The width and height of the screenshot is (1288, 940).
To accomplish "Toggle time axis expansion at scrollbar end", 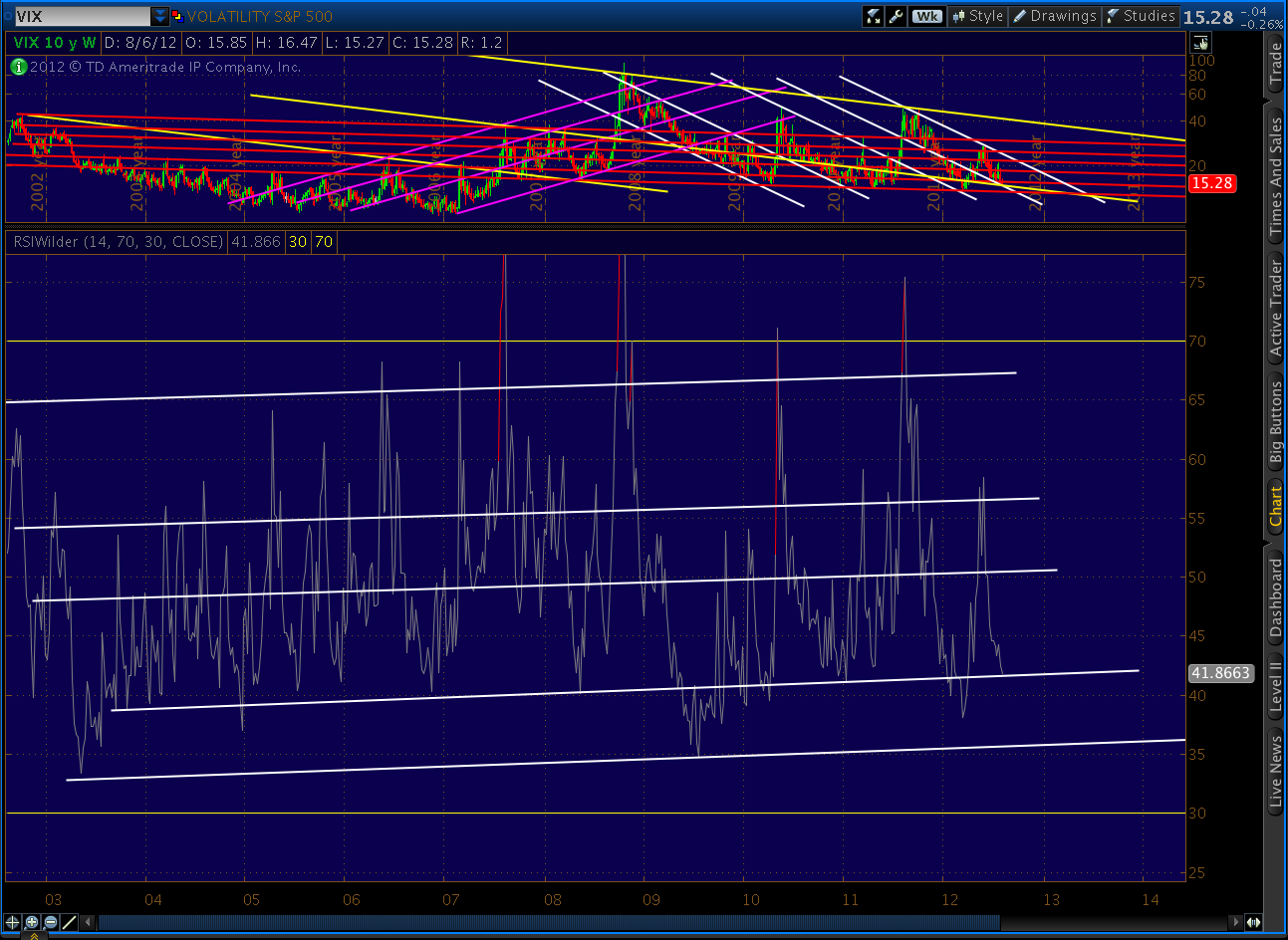I will [1253, 922].
